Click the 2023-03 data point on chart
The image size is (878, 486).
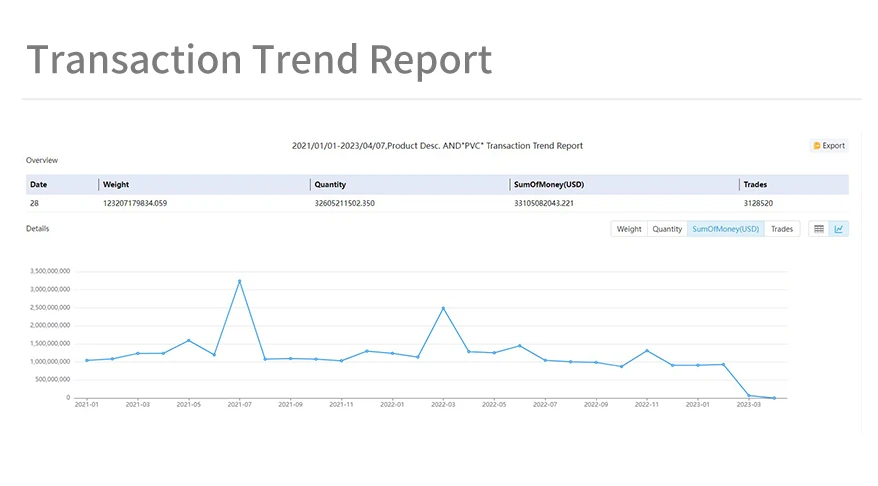pyautogui.click(x=749, y=395)
